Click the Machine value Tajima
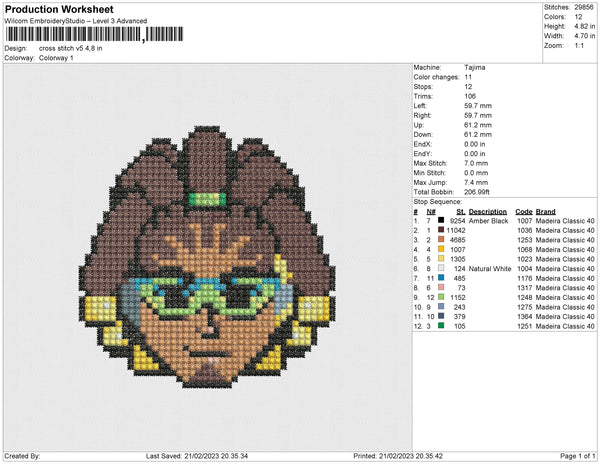The image size is (600, 464). [474, 67]
